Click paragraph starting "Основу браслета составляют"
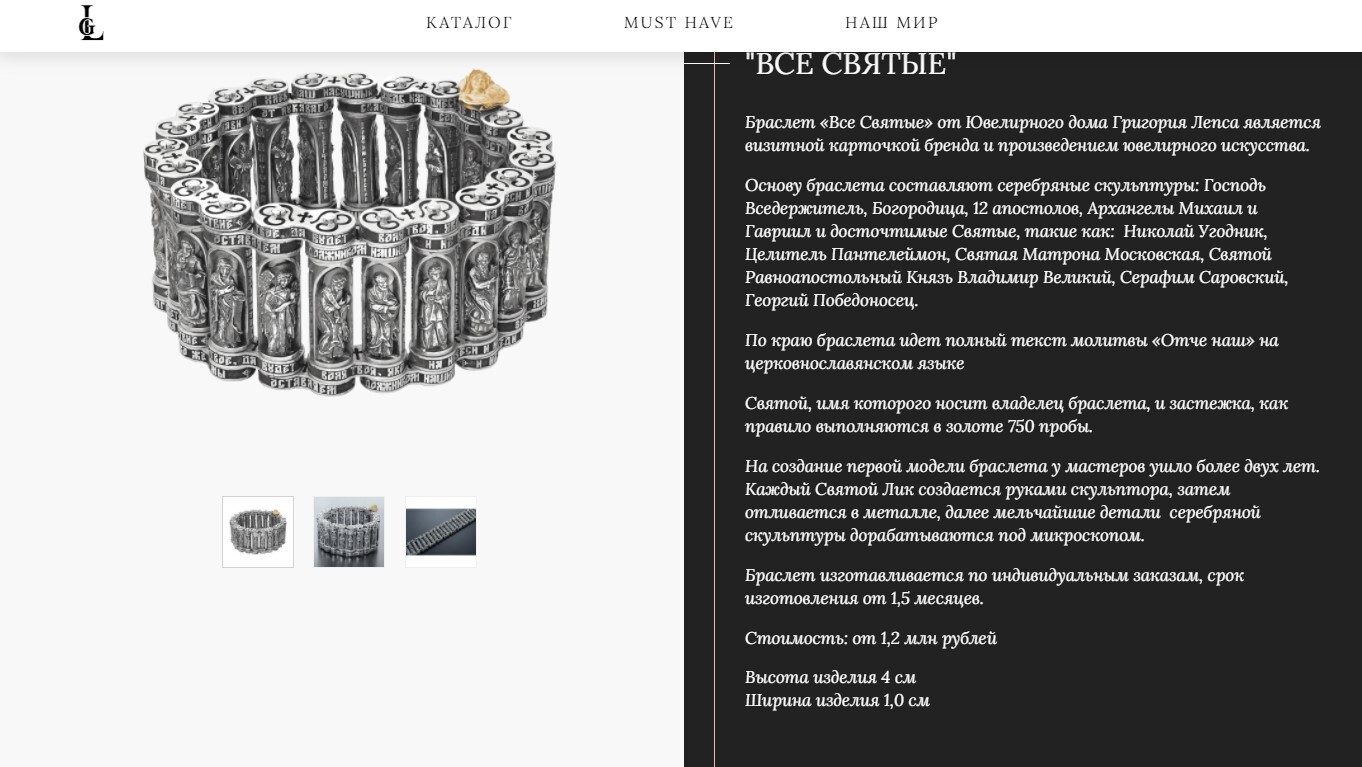The width and height of the screenshot is (1362, 767). click(x=1016, y=243)
